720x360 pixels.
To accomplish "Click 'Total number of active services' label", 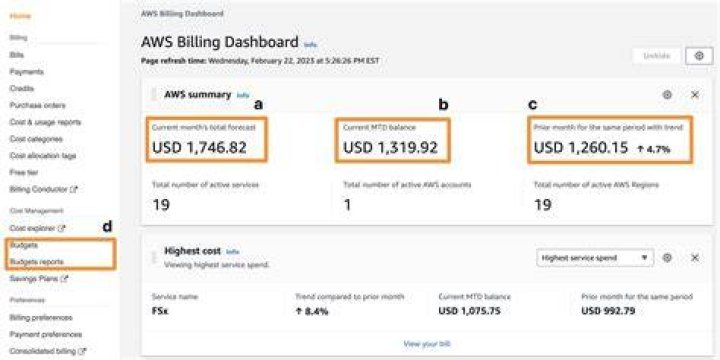I will coord(205,185).
